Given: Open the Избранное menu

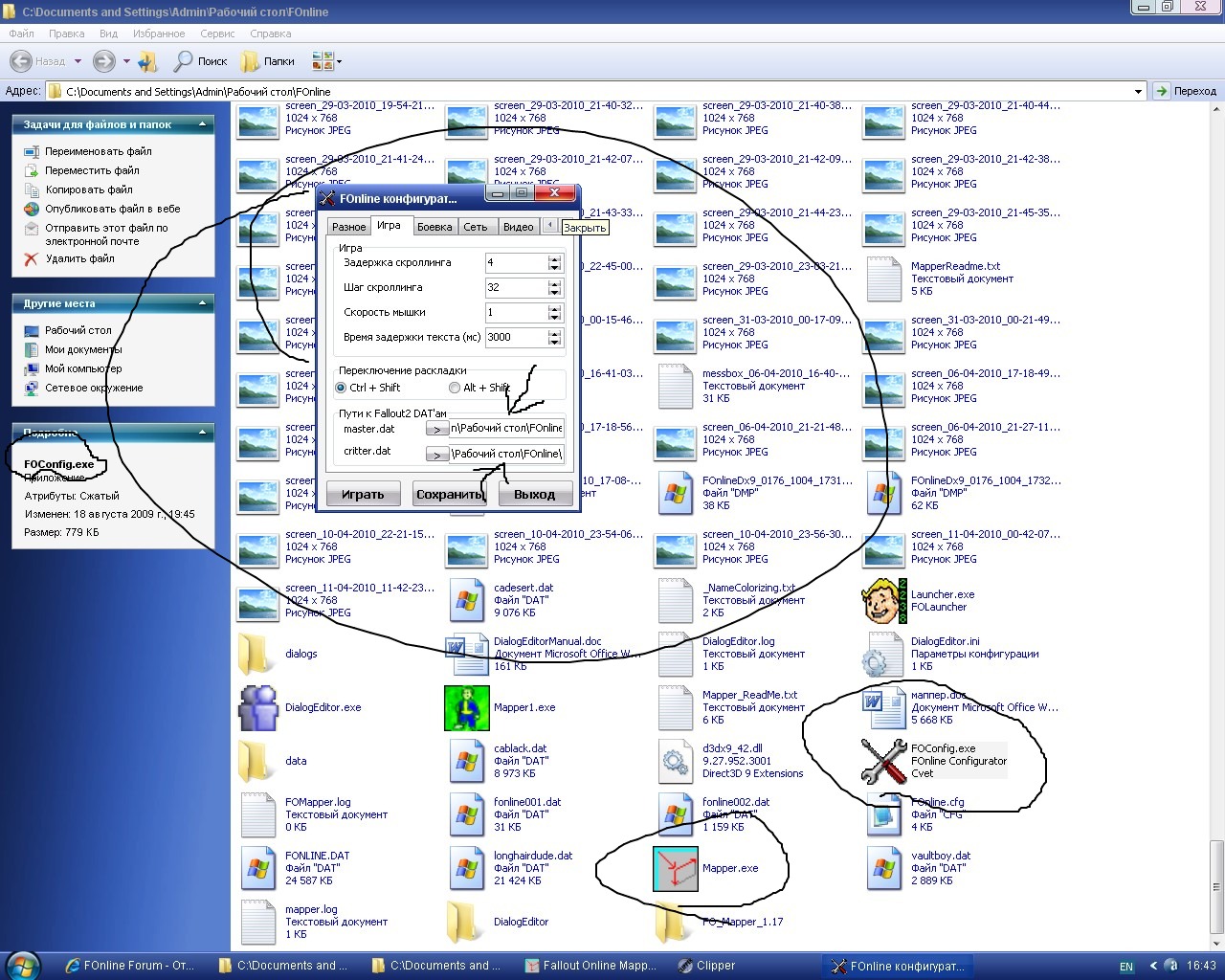Looking at the screenshot, I should tap(159, 33).
